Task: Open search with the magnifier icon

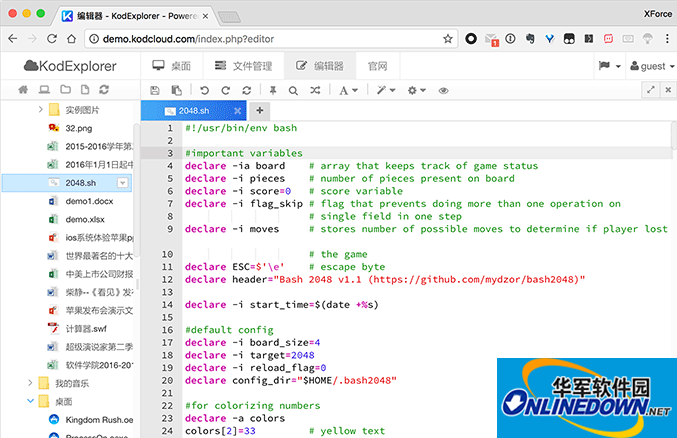Action: (x=293, y=90)
